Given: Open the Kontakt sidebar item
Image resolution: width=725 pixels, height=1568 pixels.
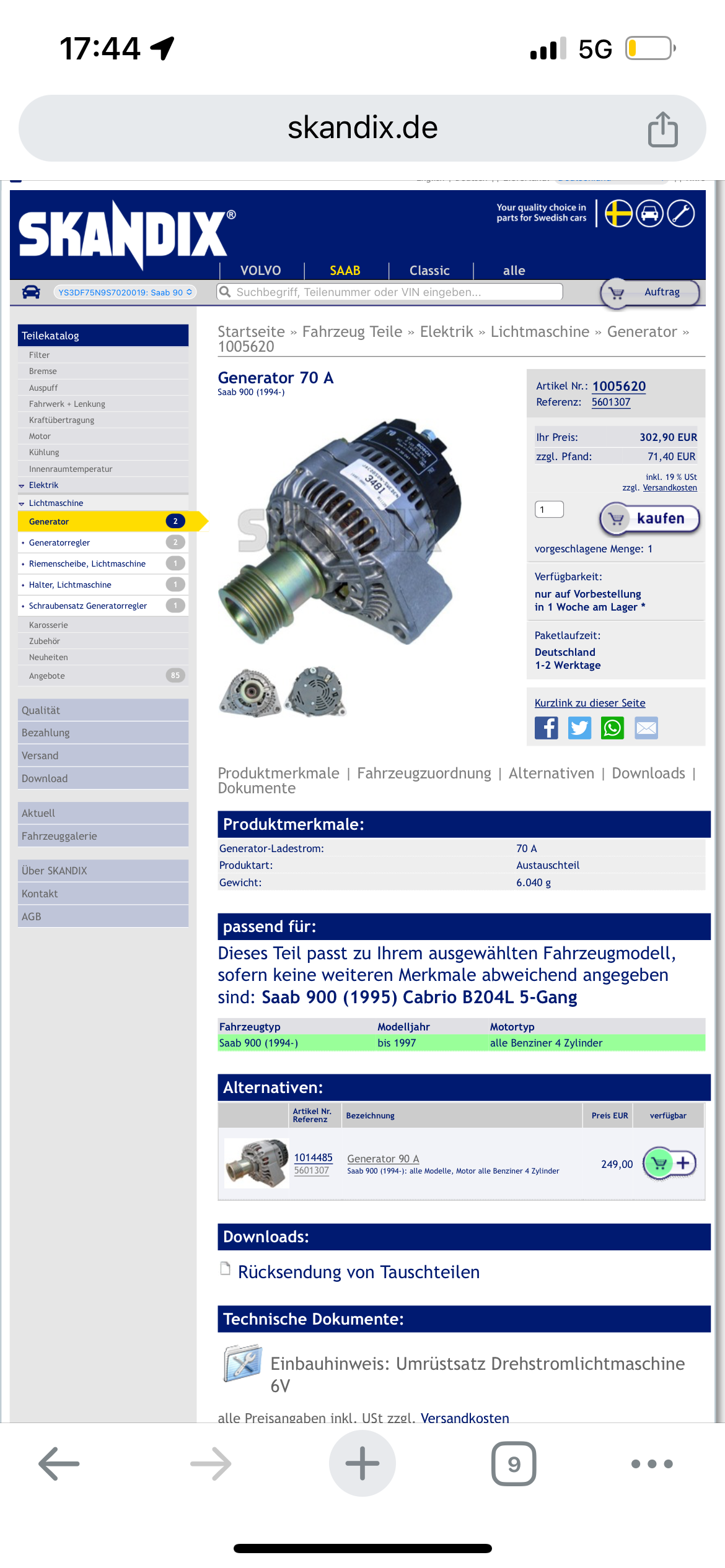Looking at the screenshot, I should 103,894.
